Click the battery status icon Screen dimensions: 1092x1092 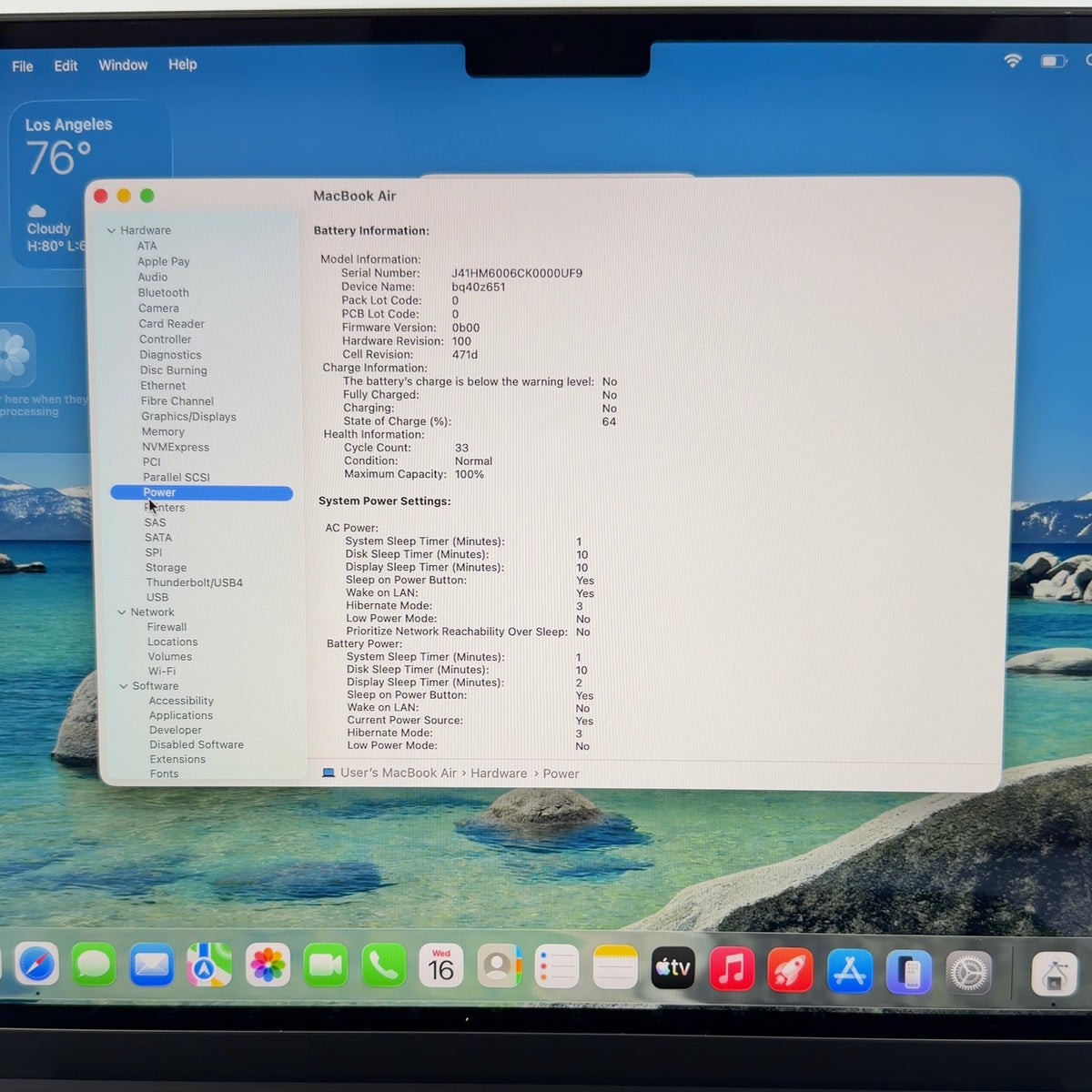(1053, 61)
